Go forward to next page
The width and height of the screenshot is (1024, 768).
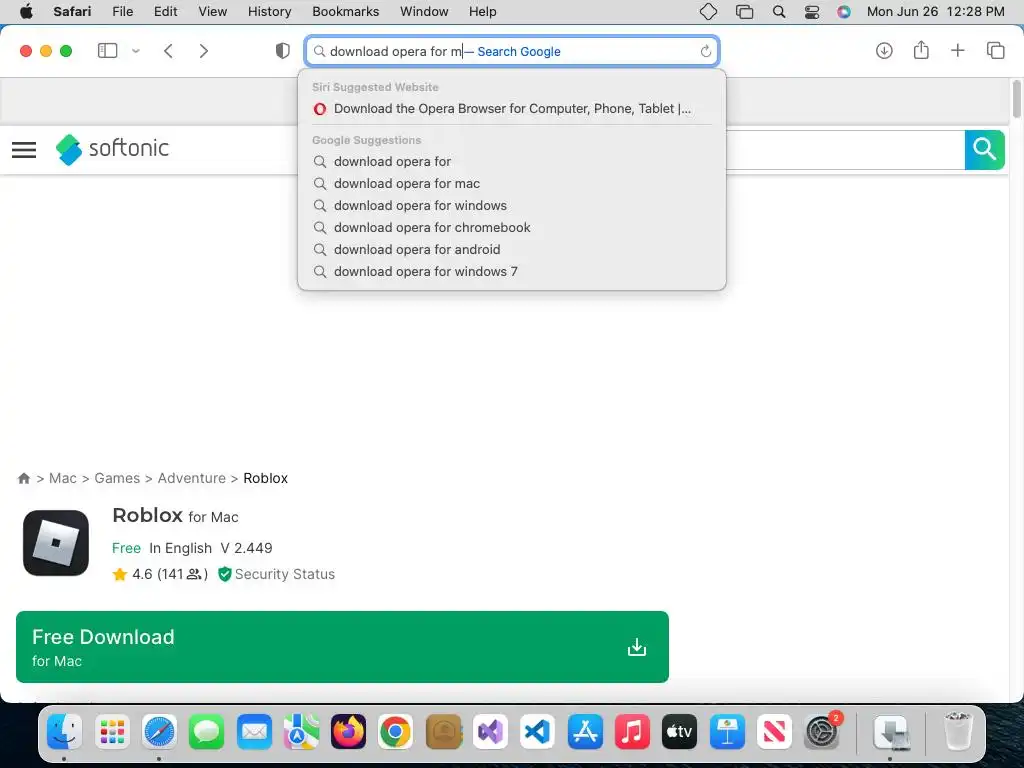pyautogui.click(x=204, y=51)
